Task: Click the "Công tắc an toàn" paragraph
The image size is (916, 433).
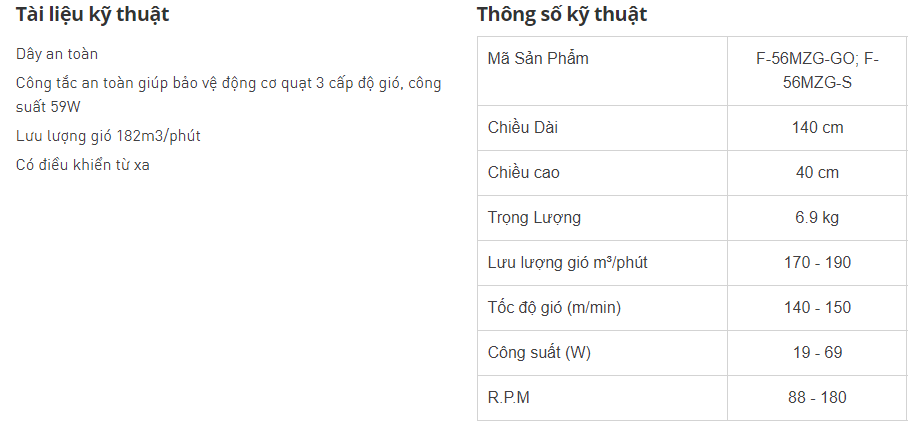Action: [x=228, y=93]
